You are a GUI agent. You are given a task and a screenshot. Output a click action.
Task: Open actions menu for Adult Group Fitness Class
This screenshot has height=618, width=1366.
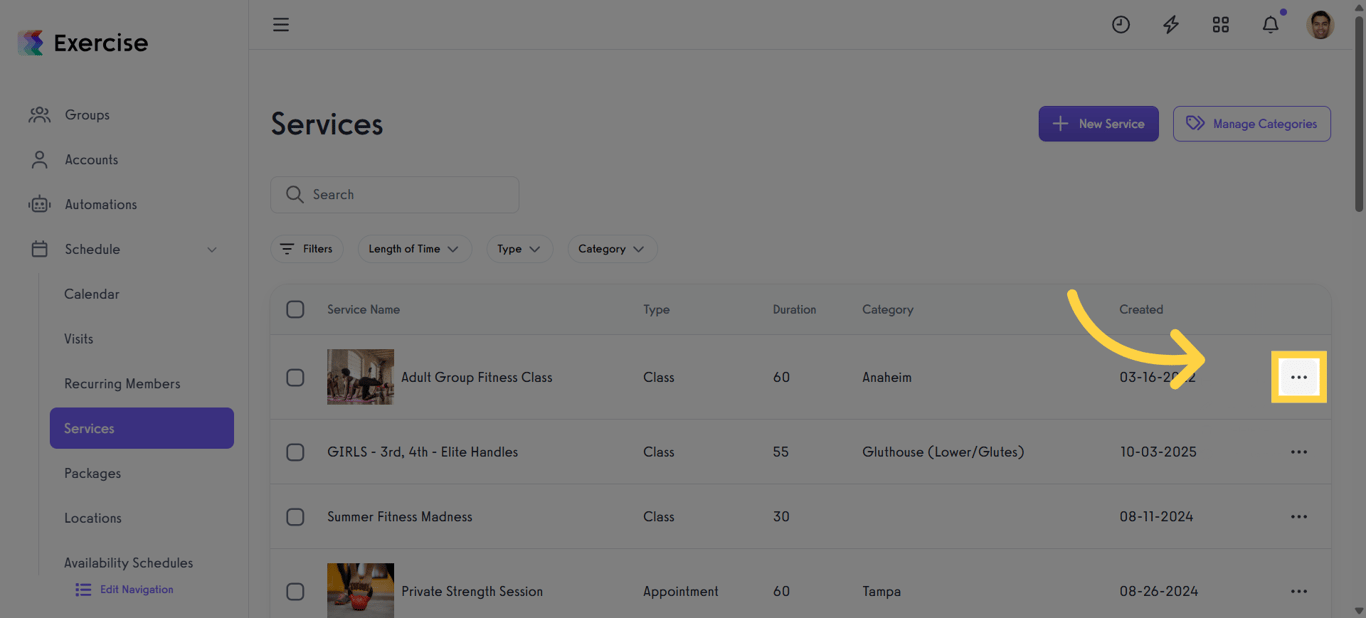1299,377
